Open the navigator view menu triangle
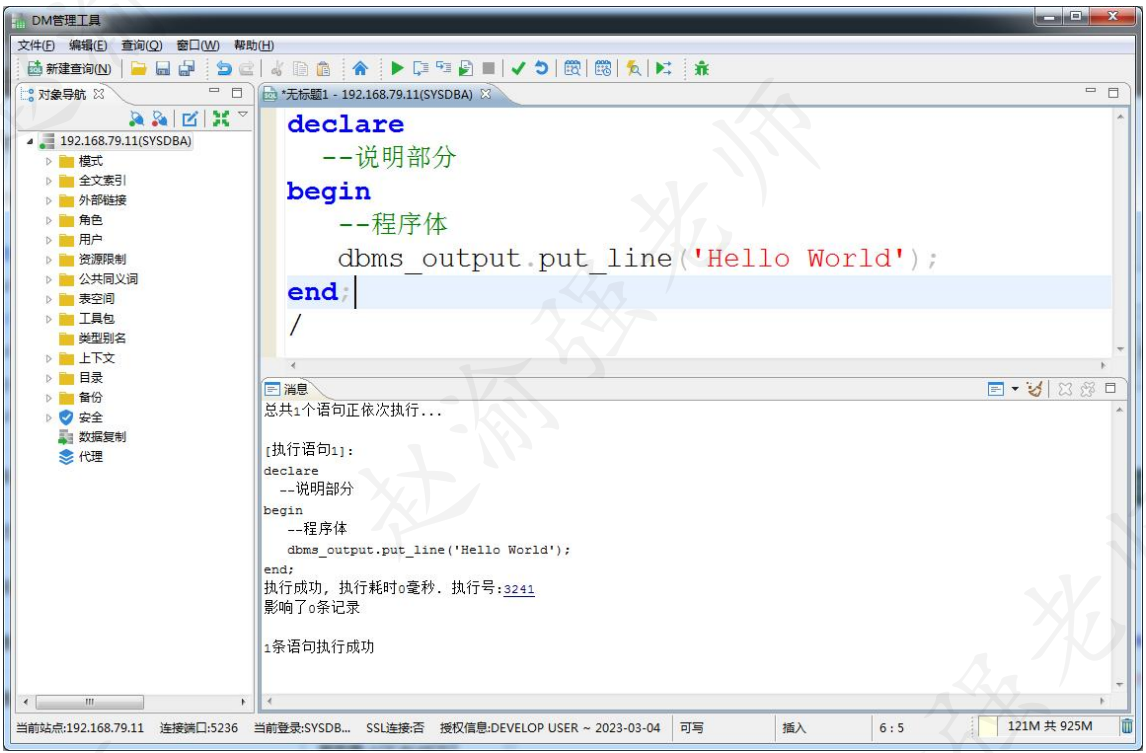Viewport: 1146px width, 753px height. click(243, 115)
